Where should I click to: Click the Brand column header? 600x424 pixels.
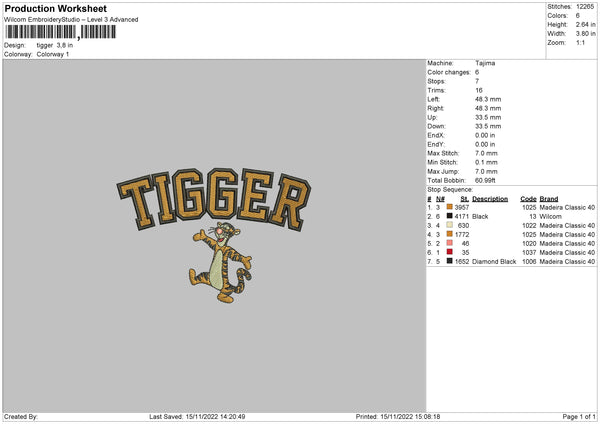click(549, 199)
